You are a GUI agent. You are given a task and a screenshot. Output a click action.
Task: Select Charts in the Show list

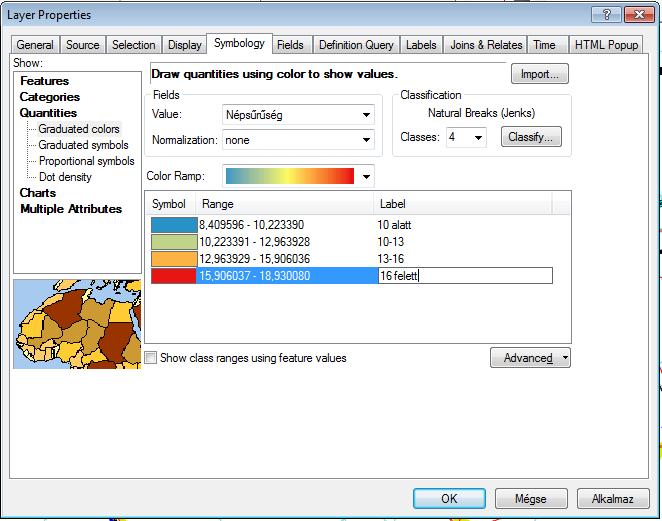(x=38, y=193)
